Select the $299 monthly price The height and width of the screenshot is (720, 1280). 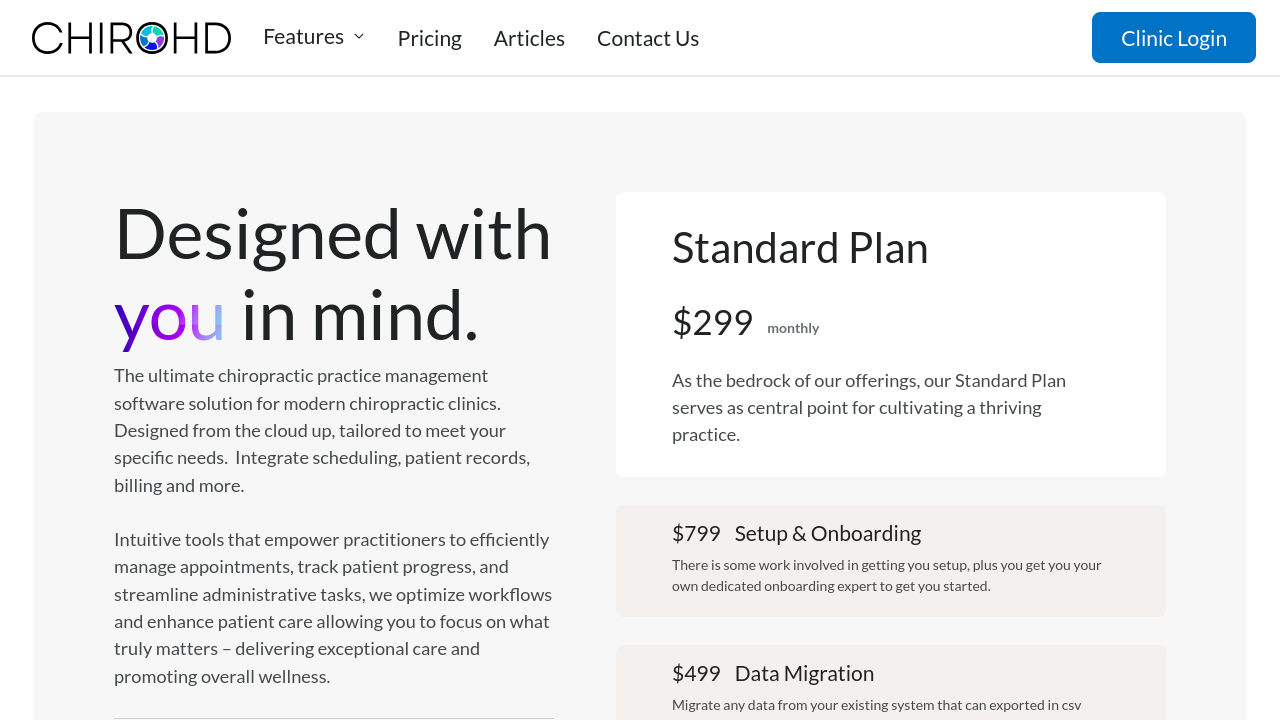tap(712, 322)
